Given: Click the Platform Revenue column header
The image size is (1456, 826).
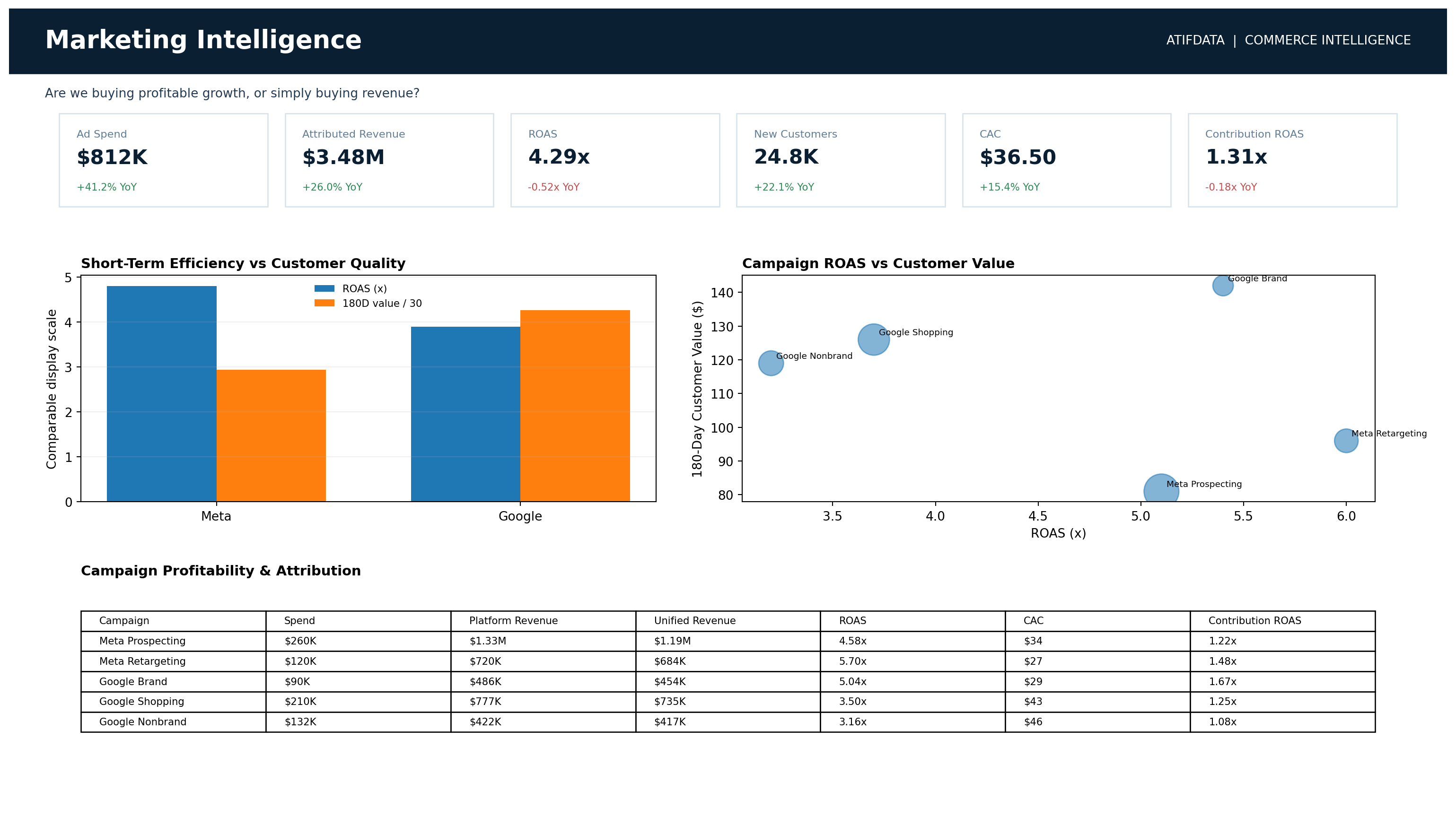Looking at the screenshot, I should (544, 621).
